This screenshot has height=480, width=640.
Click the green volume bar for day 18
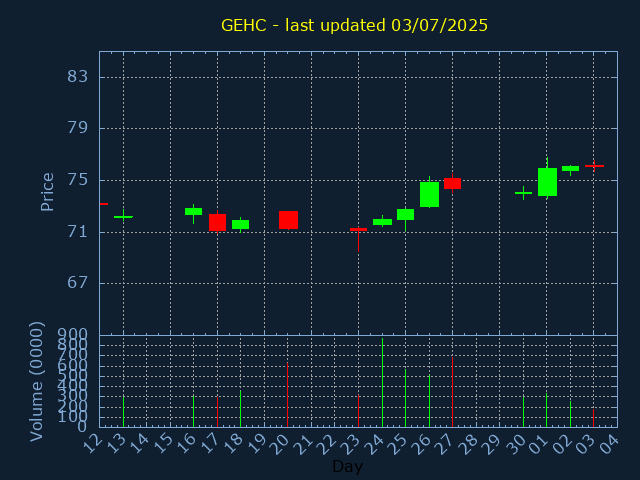click(x=240, y=409)
